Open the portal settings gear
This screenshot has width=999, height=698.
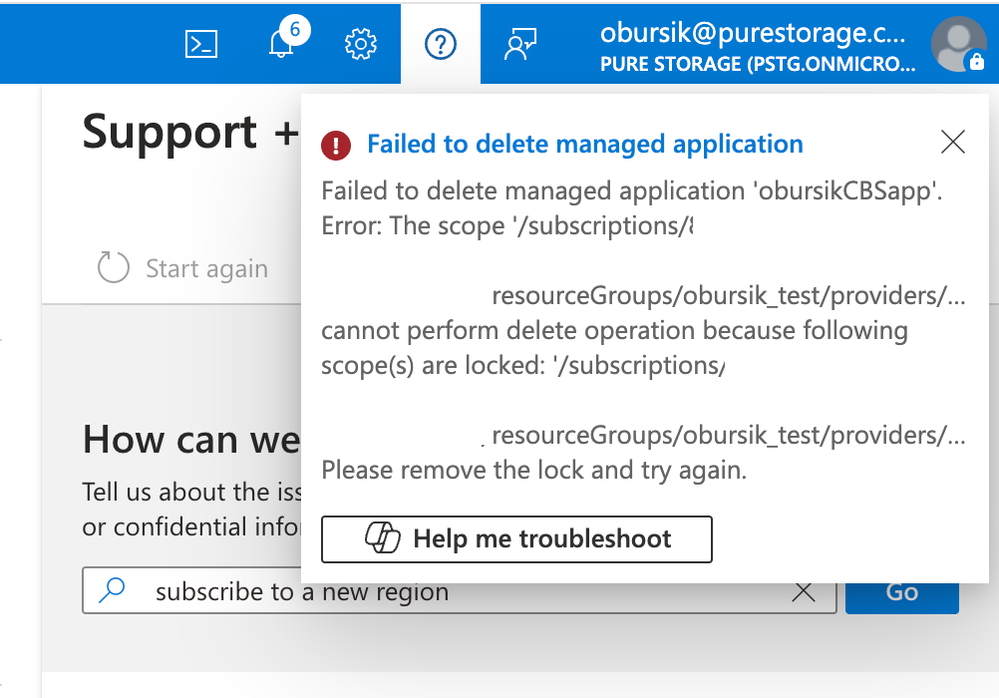coord(360,45)
